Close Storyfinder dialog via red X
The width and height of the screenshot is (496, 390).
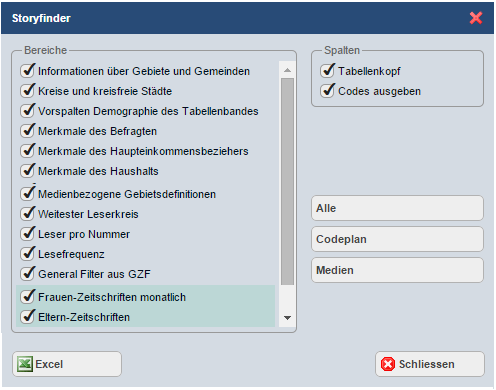[476, 18]
